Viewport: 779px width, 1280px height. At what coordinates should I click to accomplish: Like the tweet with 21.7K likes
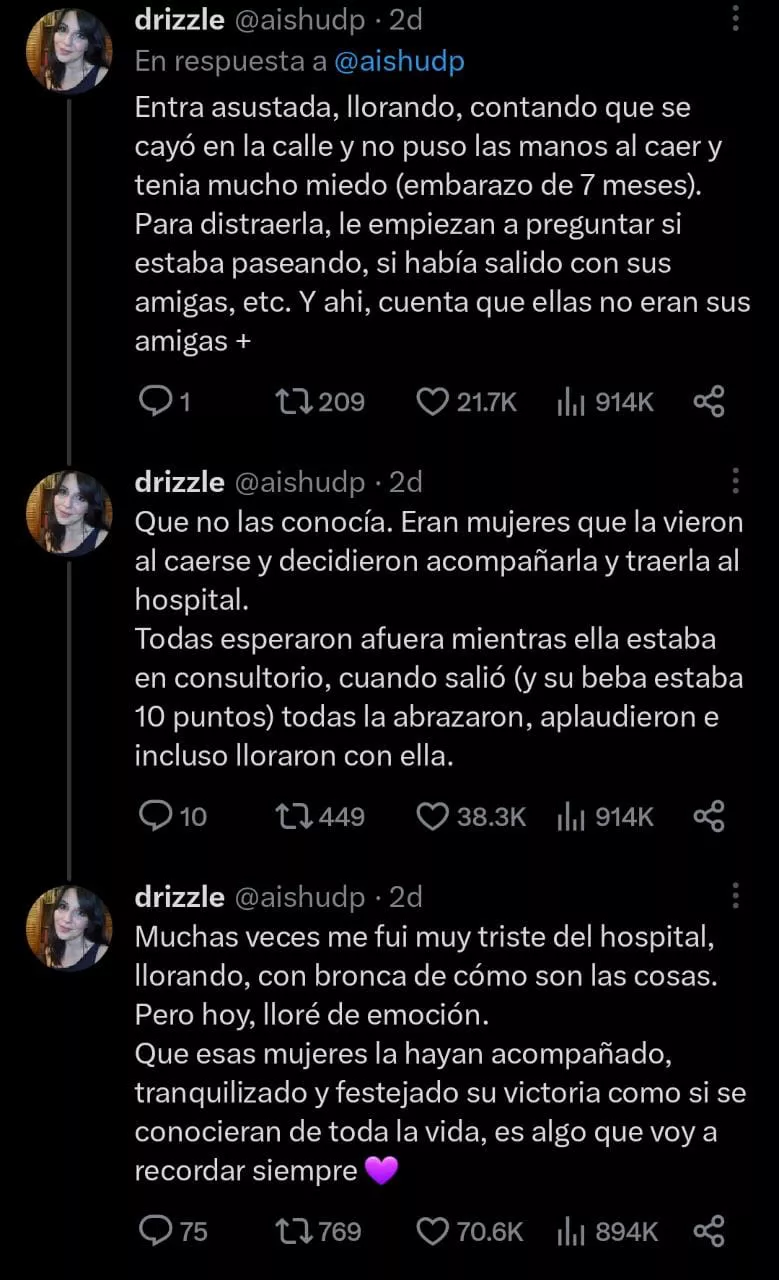point(432,402)
